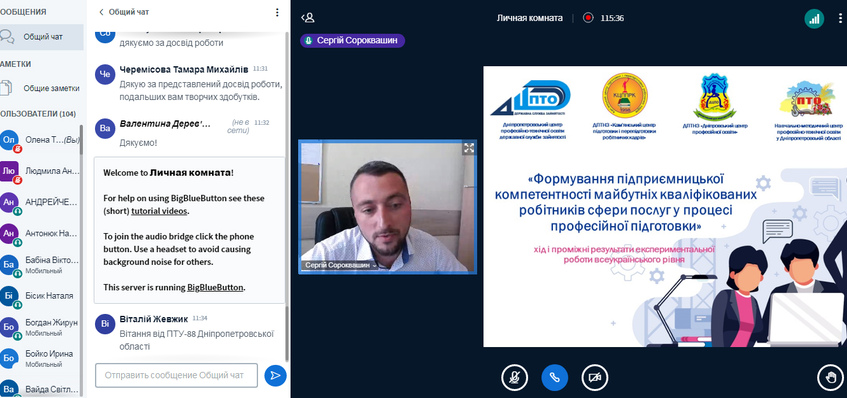Image resolution: width=847 pixels, height=398 pixels.
Task: Open Общие заметки shared notes
Action: point(42,88)
